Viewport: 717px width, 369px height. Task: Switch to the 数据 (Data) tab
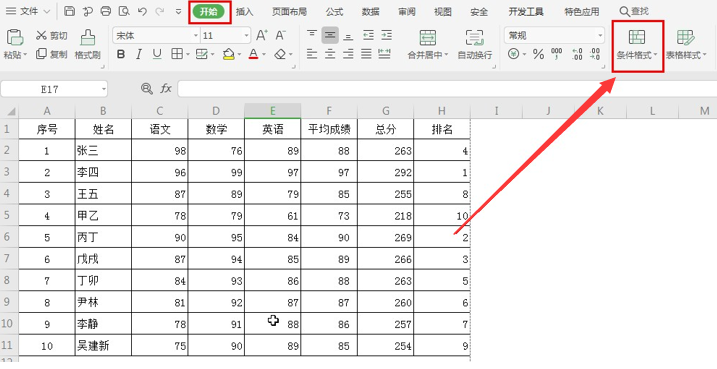coord(370,12)
